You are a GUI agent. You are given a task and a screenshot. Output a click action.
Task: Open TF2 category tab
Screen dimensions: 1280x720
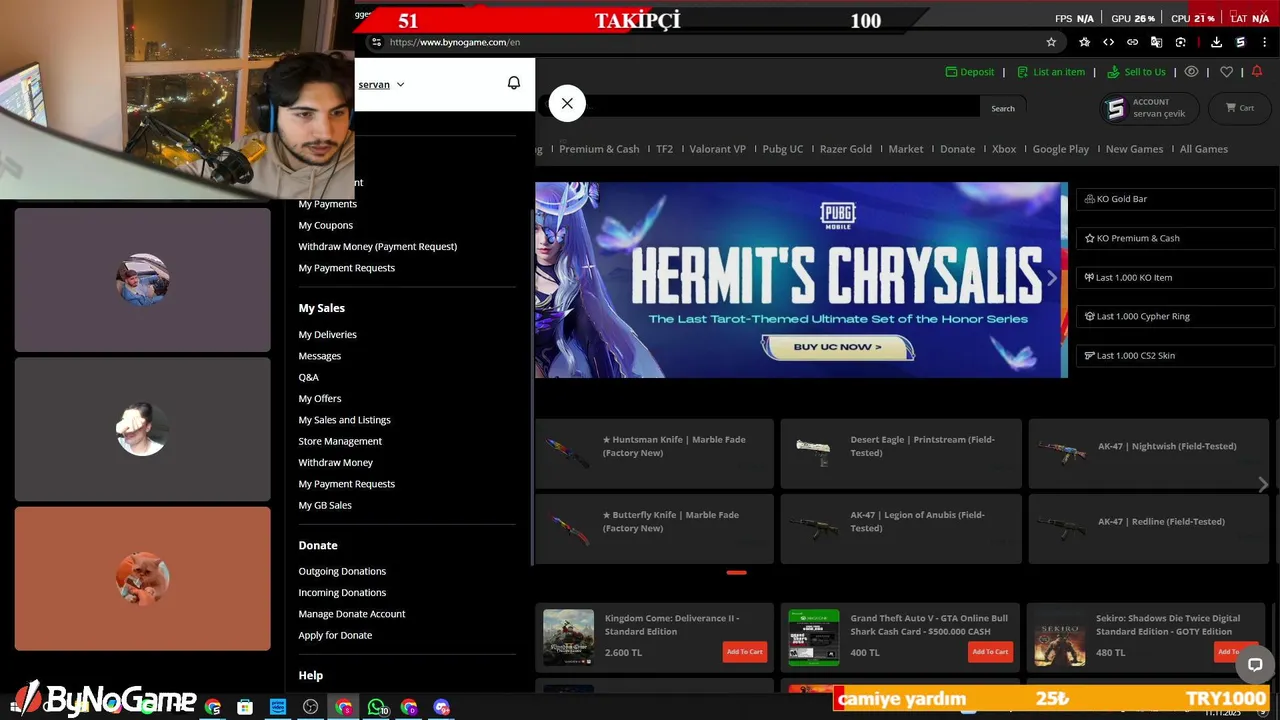(664, 149)
